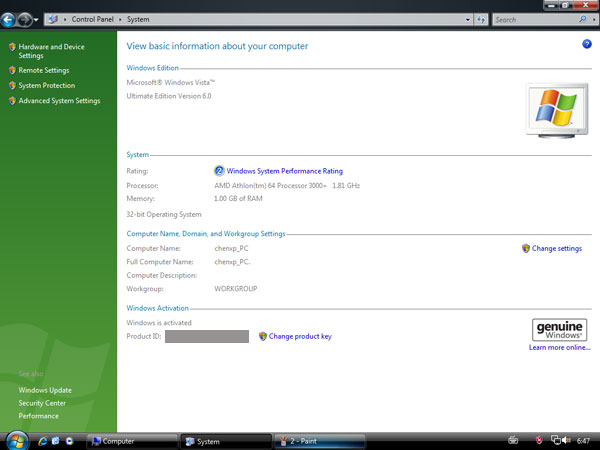Click the keyboard tray icon
The image size is (600, 450).
click(x=513, y=440)
